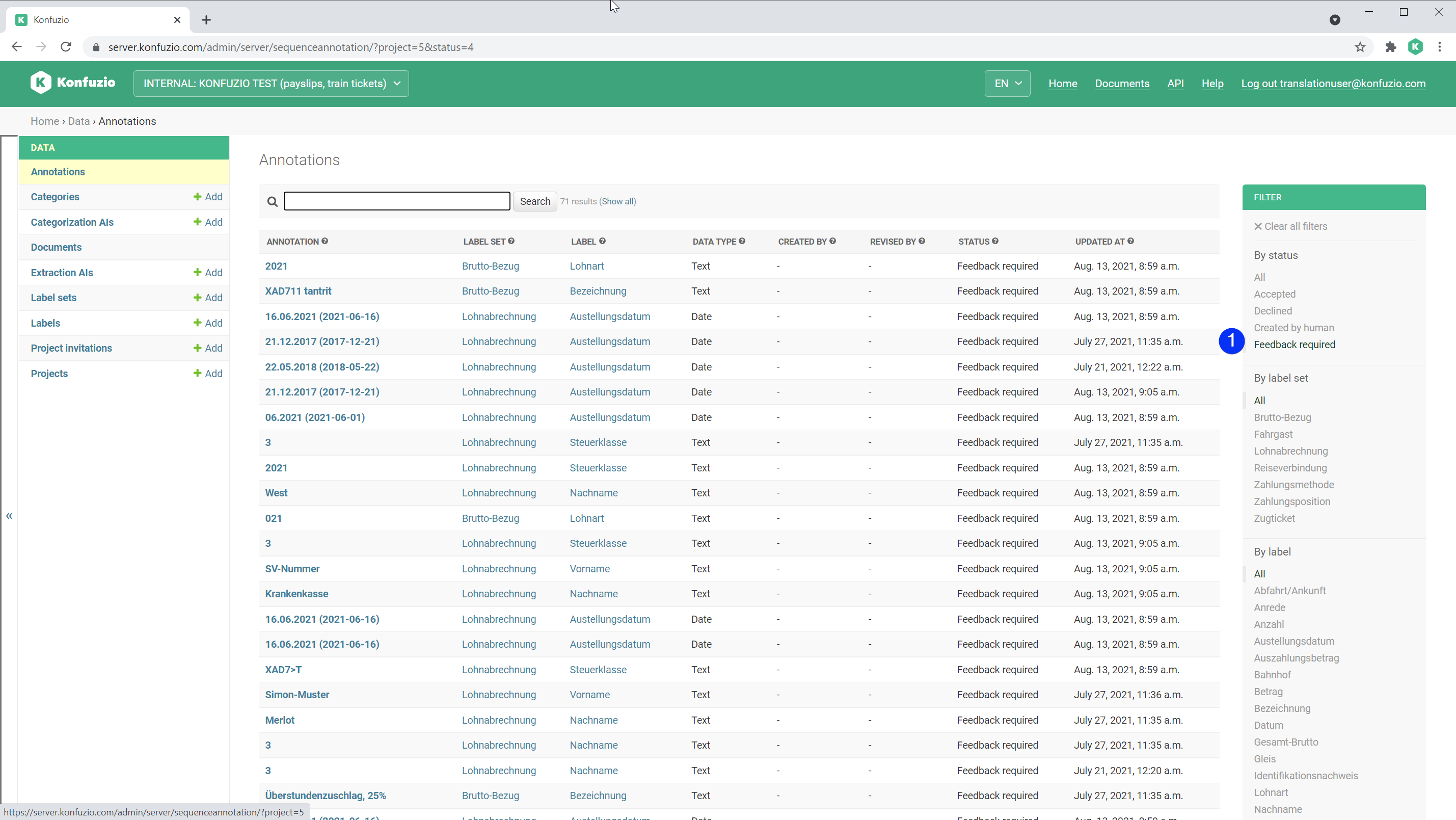The image size is (1456, 820).
Task: Click the browser back arrow
Action: click(17, 47)
